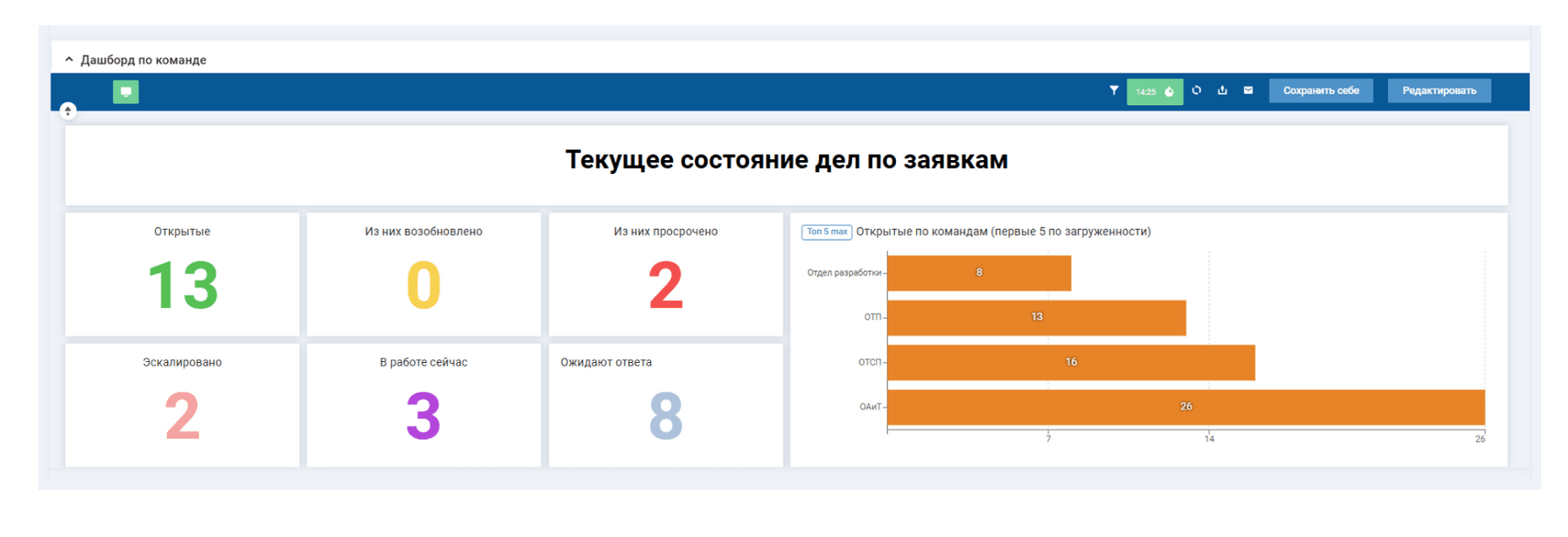Click the "Сохранить себе" button
The image size is (1568, 537).
click(1320, 91)
